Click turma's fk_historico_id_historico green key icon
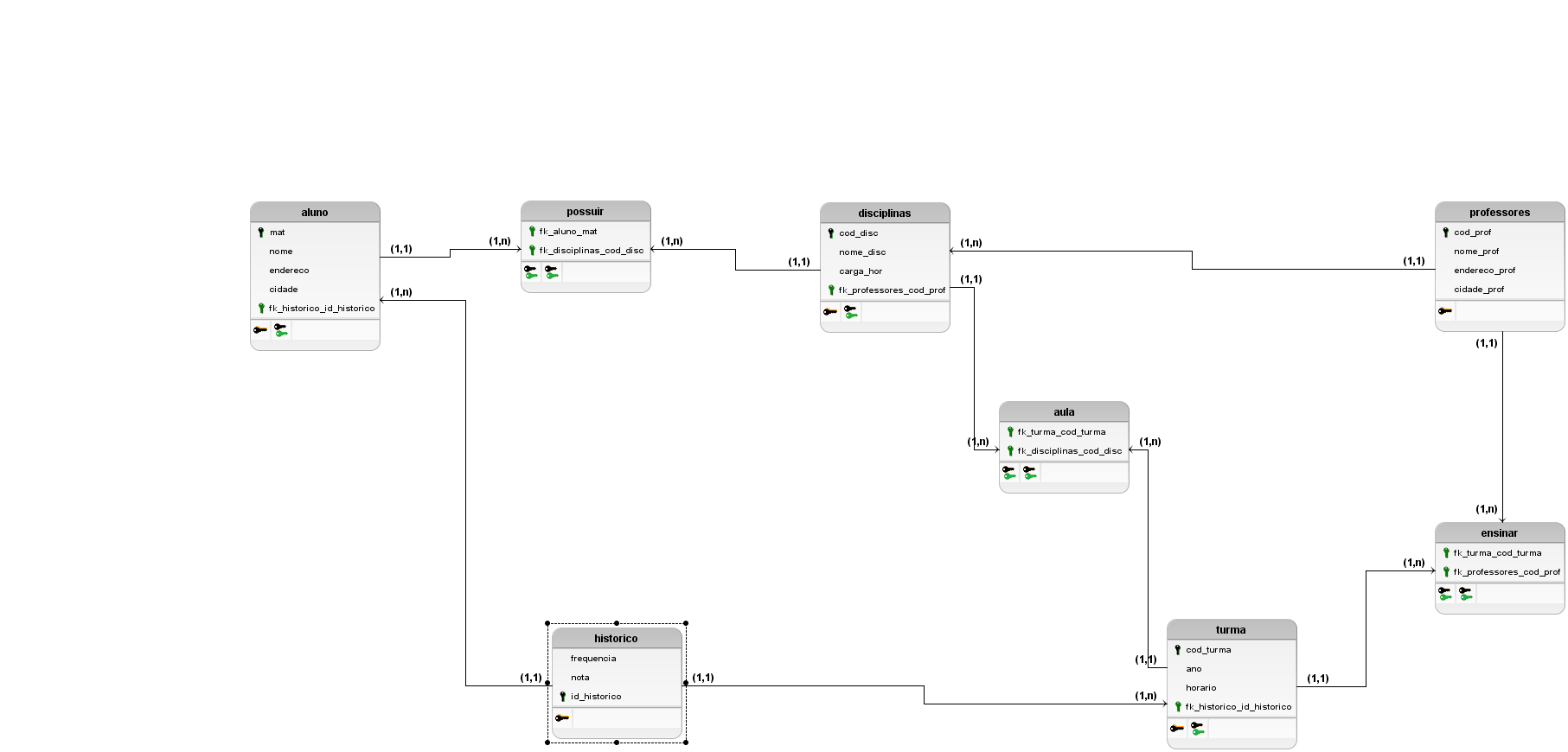1568x752 pixels. pos(1178,707)
